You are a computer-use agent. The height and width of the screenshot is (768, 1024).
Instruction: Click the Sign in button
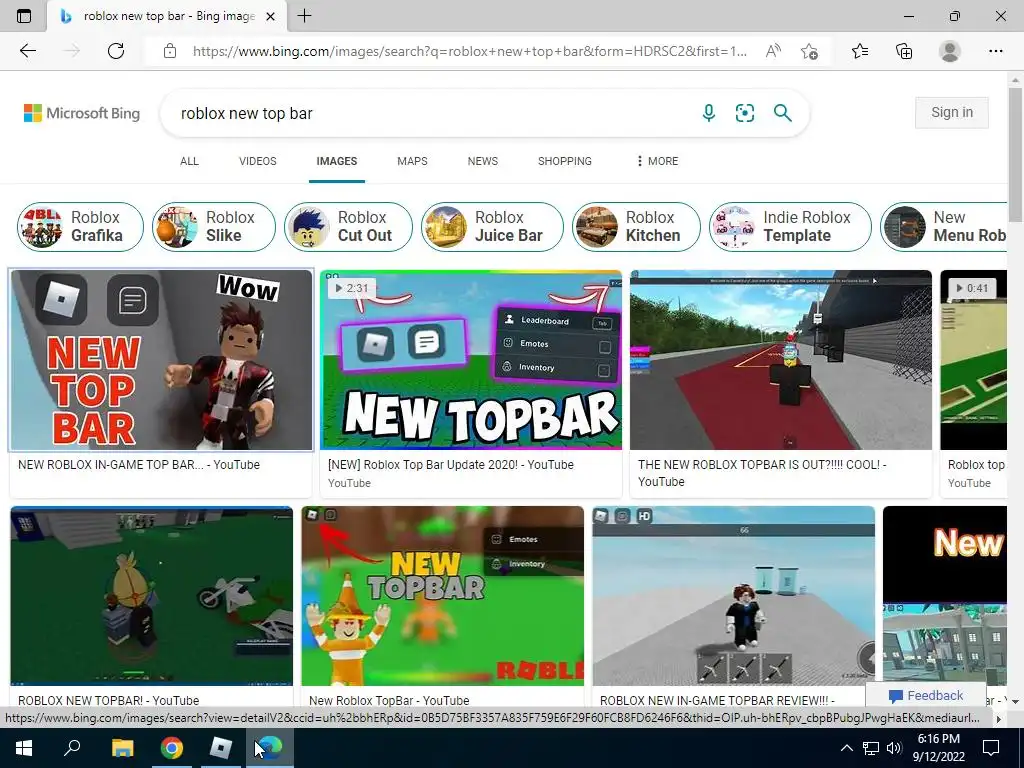pyautogui.click(x=952, y=112)
